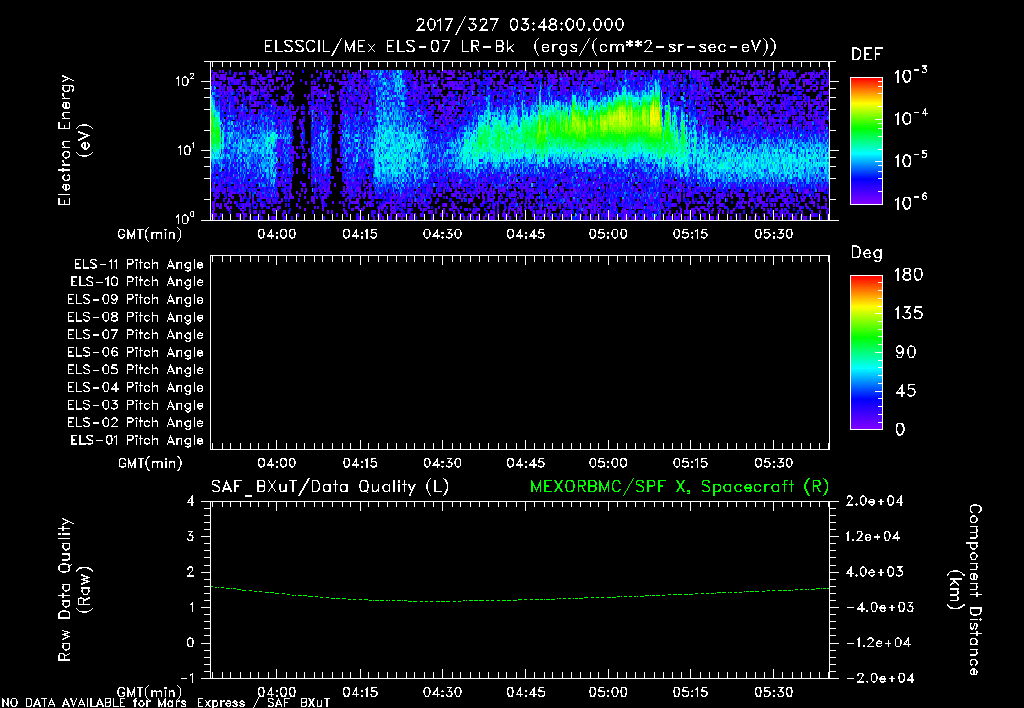Select the ELS-04 Pitch Angle row label

pyautogui.click(x=136, y=387)
